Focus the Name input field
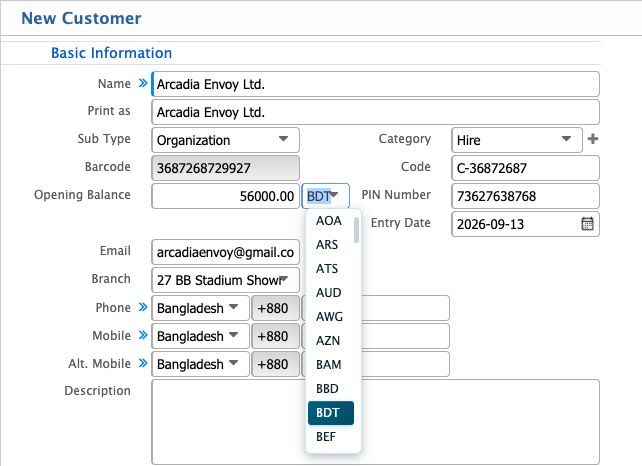 [x=375, y=84]
